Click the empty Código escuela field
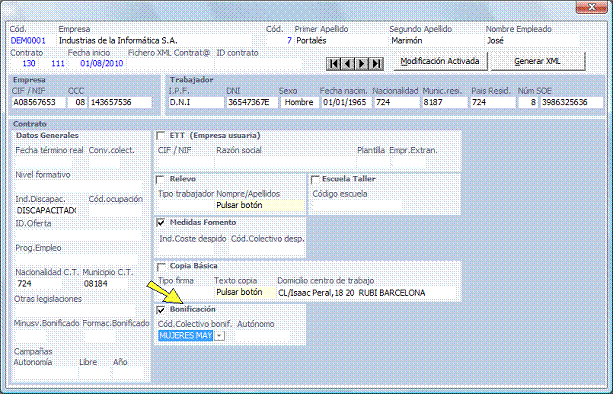This screenshot has height=395, width=614. pos(356,205)
